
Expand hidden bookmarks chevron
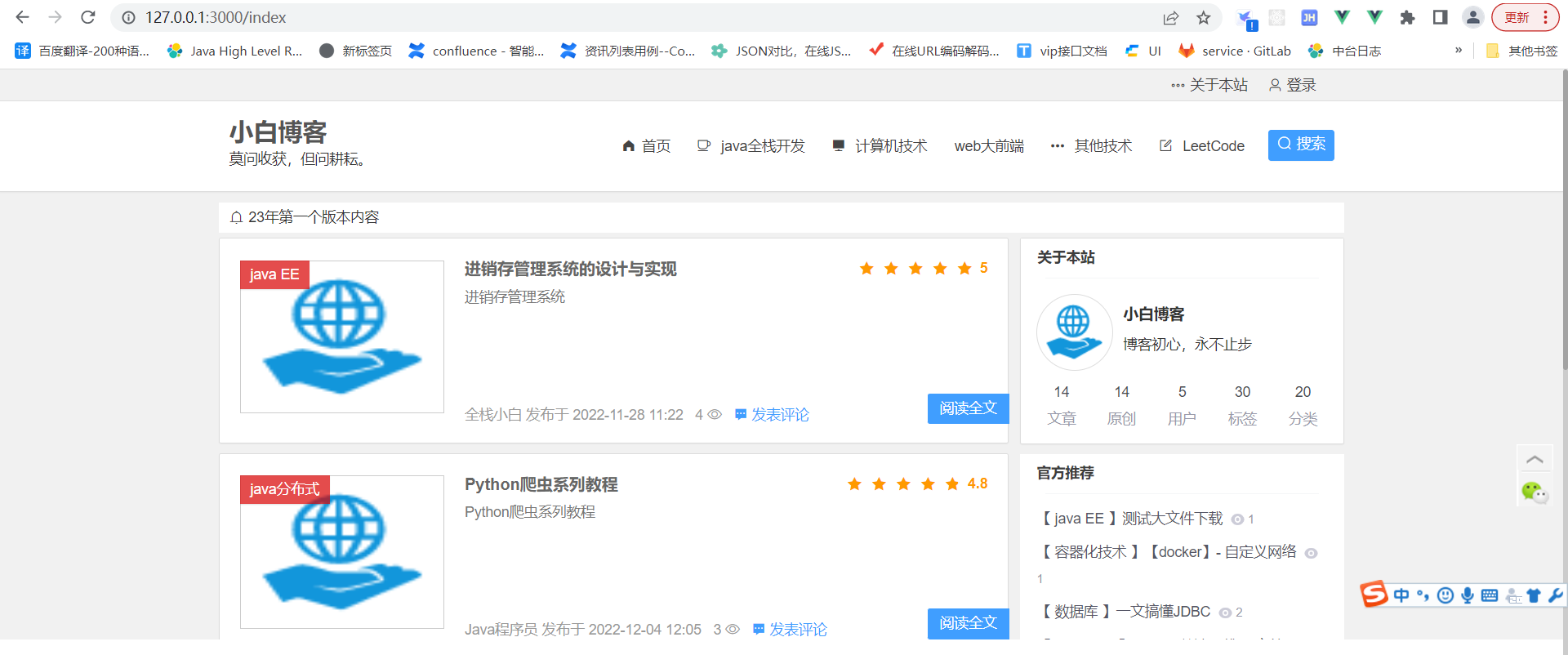(1459, 51)
